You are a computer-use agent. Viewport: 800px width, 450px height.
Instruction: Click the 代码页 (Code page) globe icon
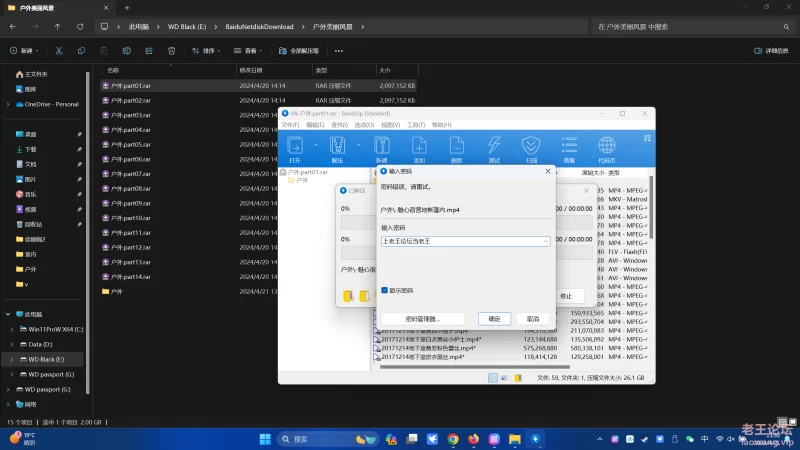click(607, 146)
